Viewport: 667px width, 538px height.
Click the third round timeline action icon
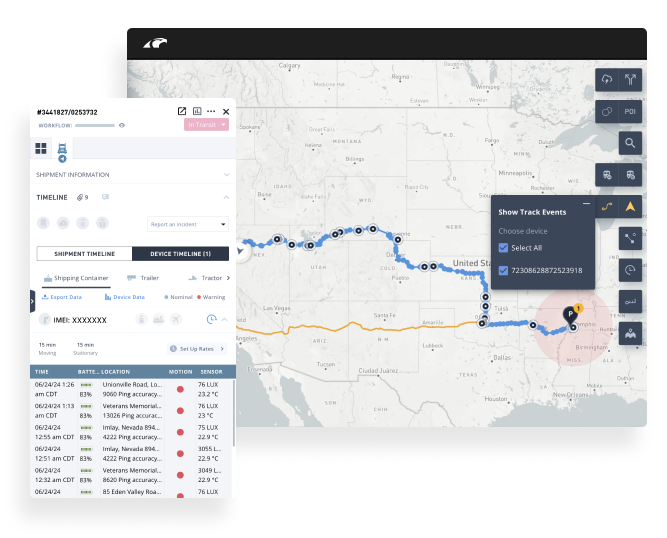click(x=83, y=223)
